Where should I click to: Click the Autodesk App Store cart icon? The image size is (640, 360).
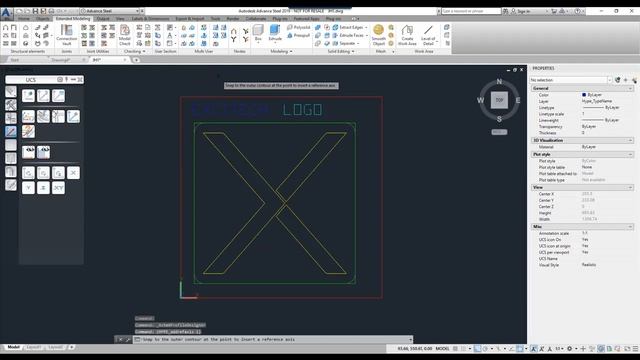pos(554,11)
